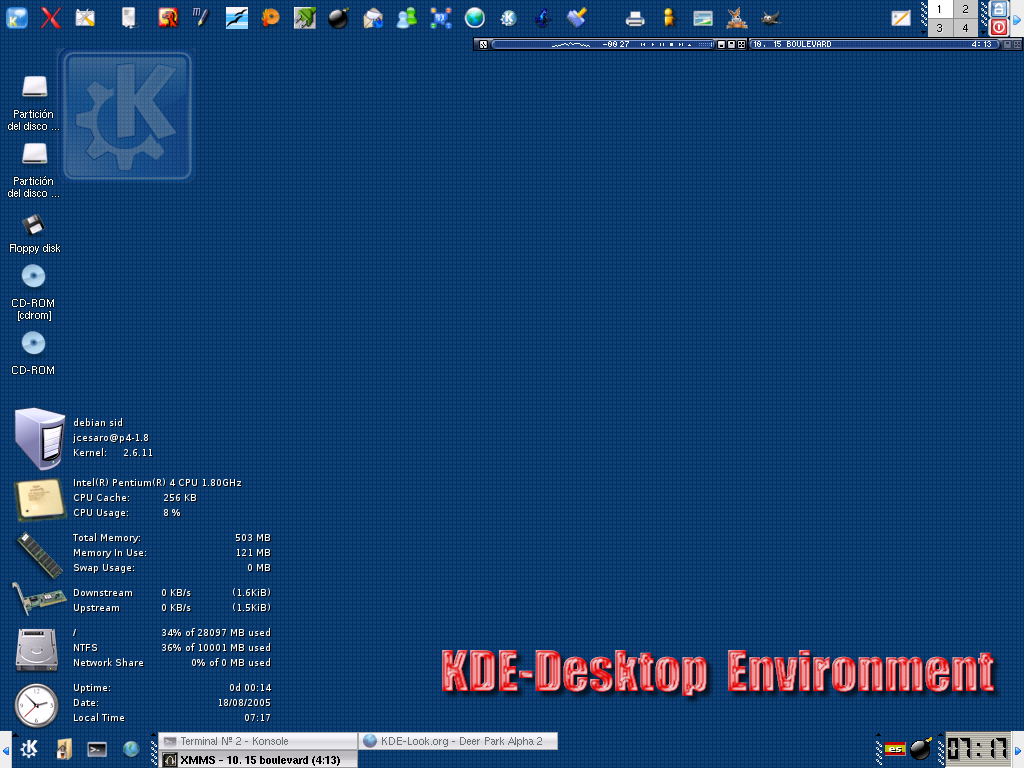
Task: Launch the blue dragon figure icon
Action: (x=542, y=18)
